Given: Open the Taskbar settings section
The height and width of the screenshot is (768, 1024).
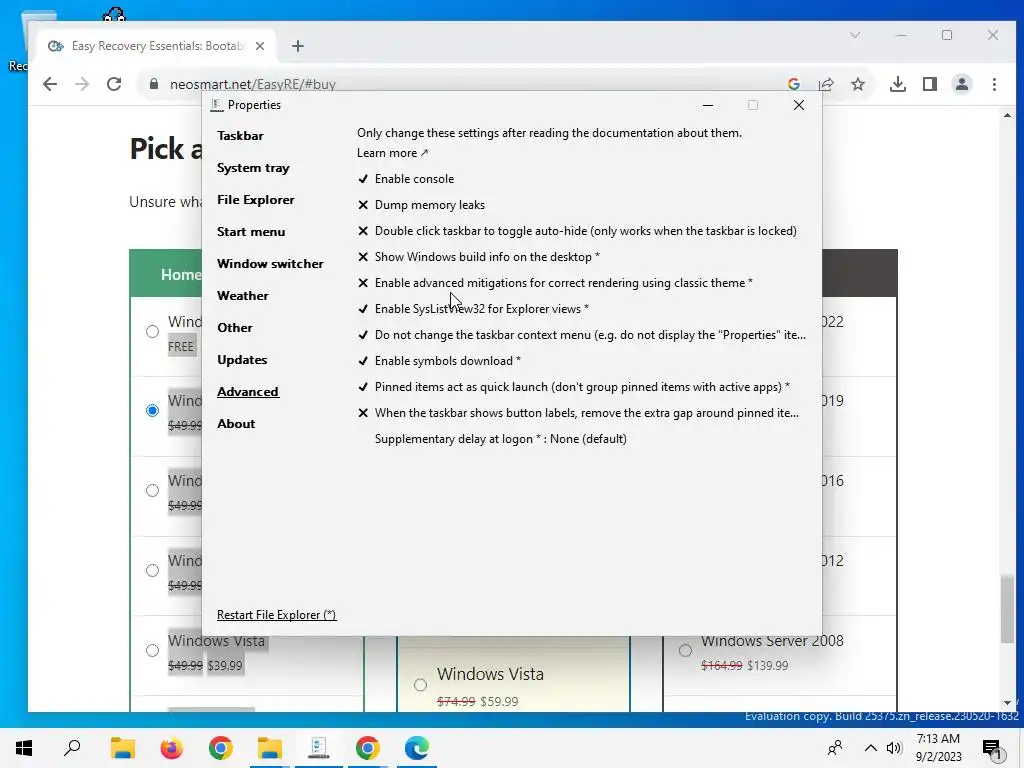Looking at the screenshot, I should [240, 136].
